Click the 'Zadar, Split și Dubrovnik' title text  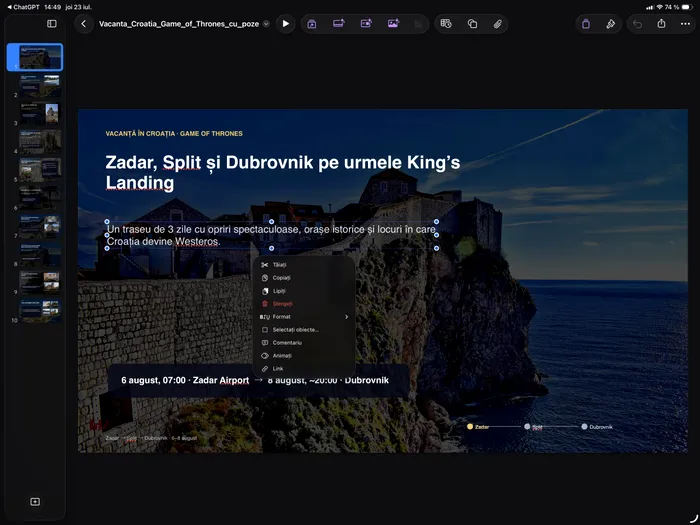[283, 172]
